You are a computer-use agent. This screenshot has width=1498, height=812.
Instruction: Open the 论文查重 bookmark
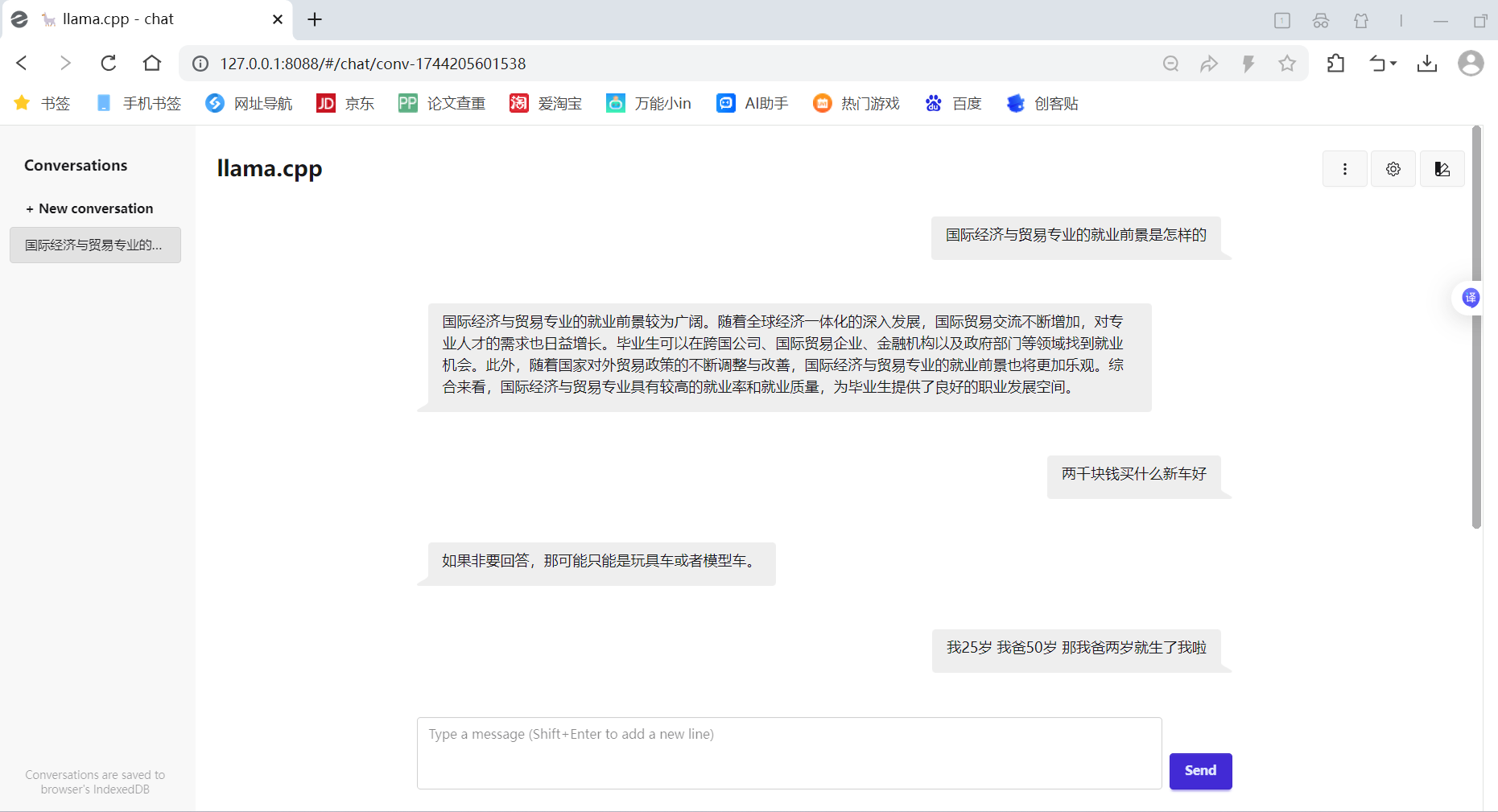tap(442, 103)
